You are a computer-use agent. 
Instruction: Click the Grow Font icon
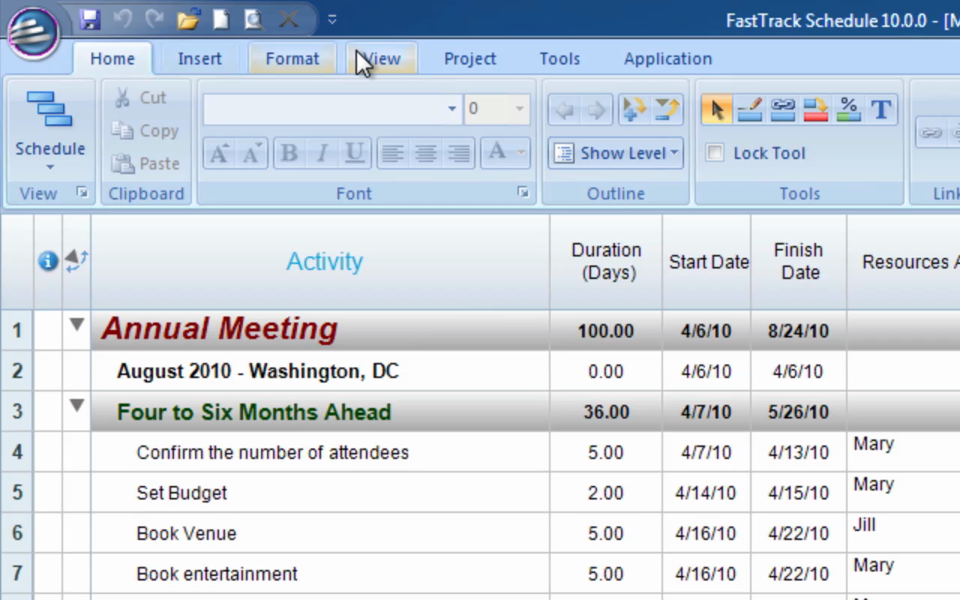click(219, 153)
